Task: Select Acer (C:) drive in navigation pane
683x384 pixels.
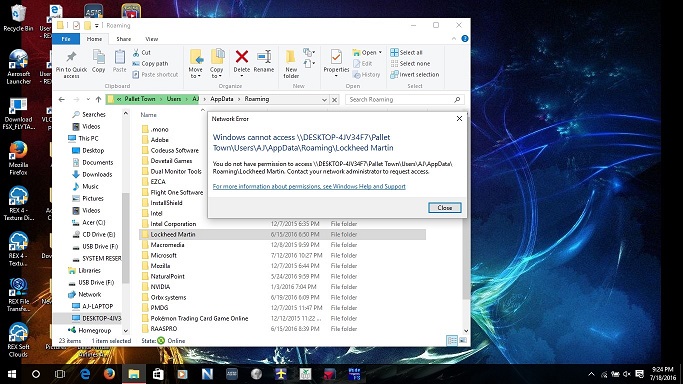Action: [x=89, y=222]
